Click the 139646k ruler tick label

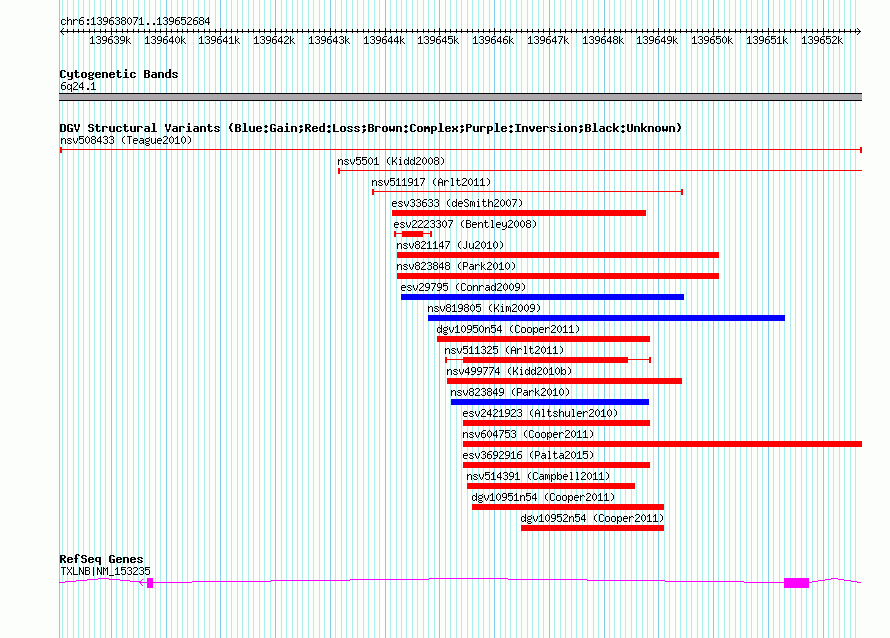click(493, 41)
